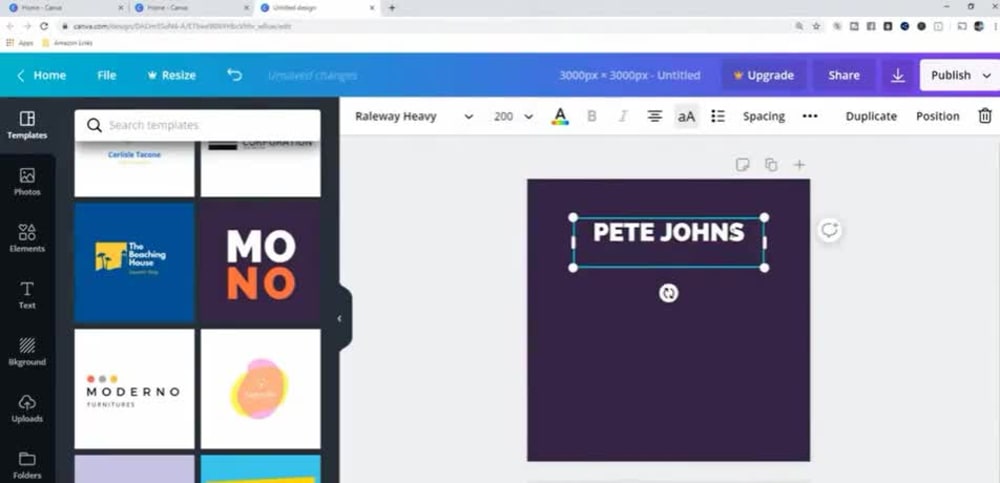1000x483 pixels.
Task: Open the Apps bookmarks shortcut
Action: (20, 43)
